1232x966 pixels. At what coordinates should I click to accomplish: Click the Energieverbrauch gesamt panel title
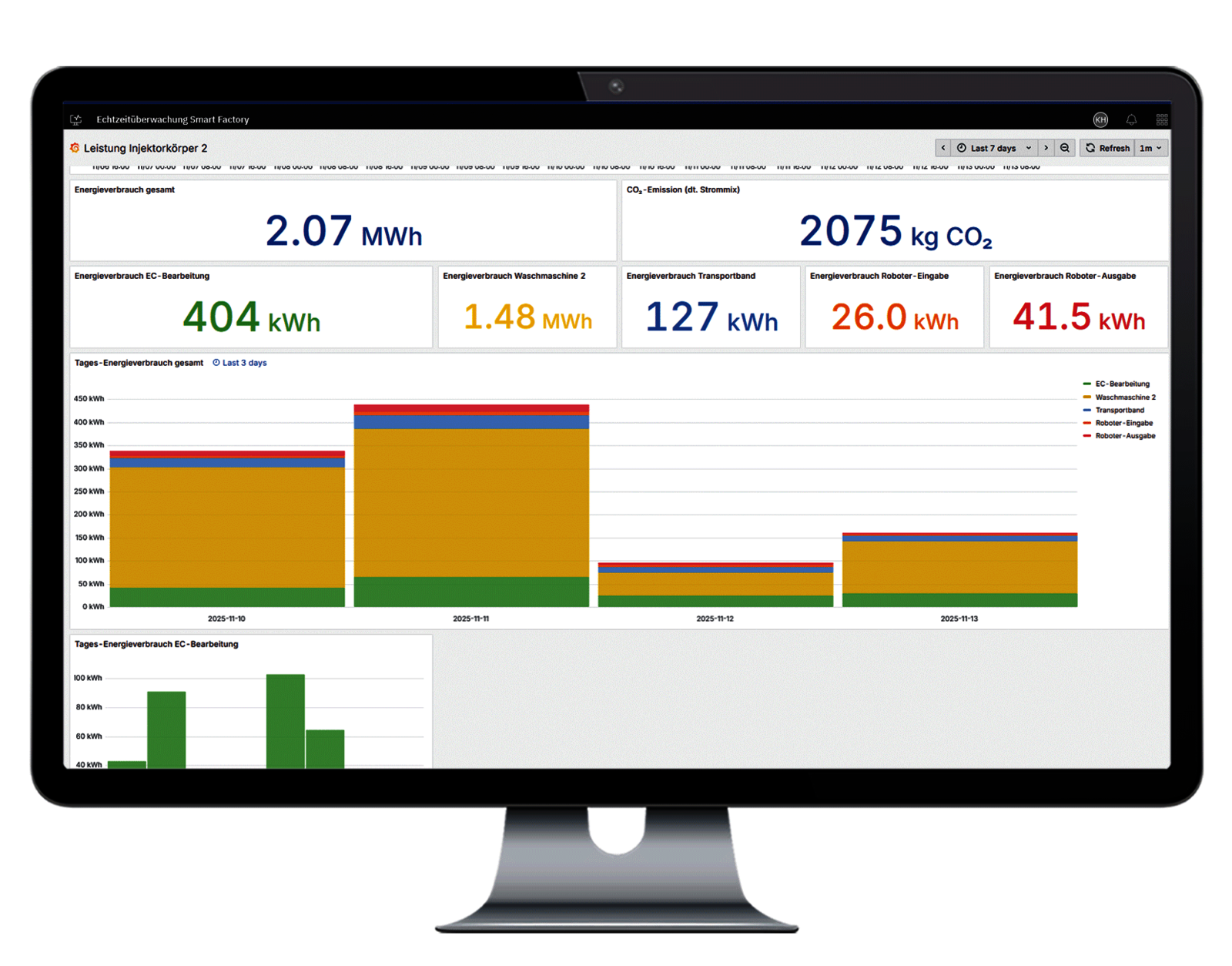(125, 190)
